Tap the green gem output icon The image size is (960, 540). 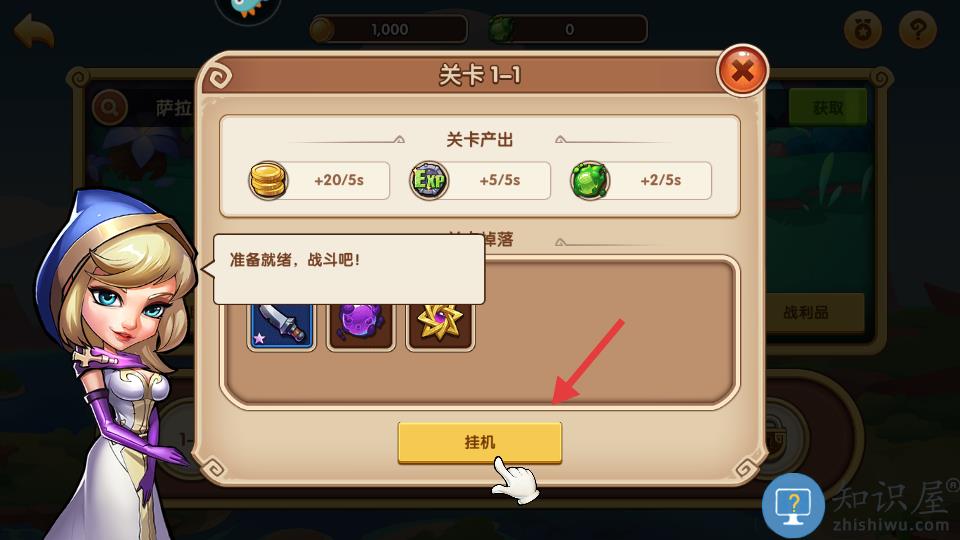(x=590, y=181)
